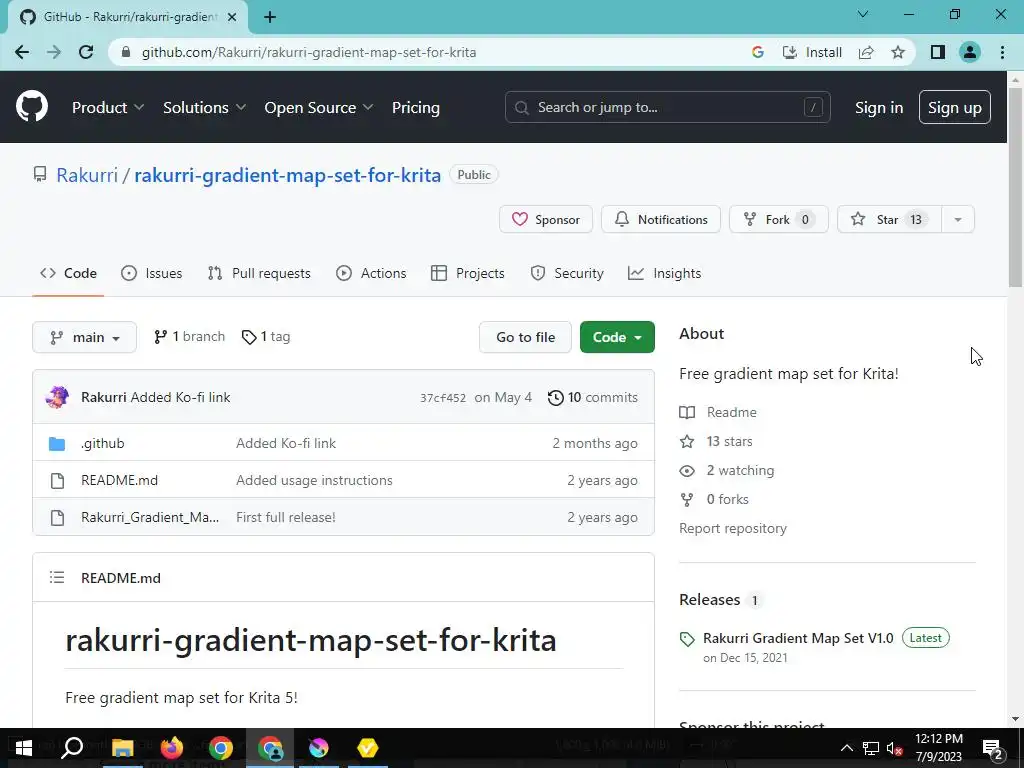Click the Rakurri avatar in commit row
Viewport: 1024px width, 768px height.
(x=57, y=397)
